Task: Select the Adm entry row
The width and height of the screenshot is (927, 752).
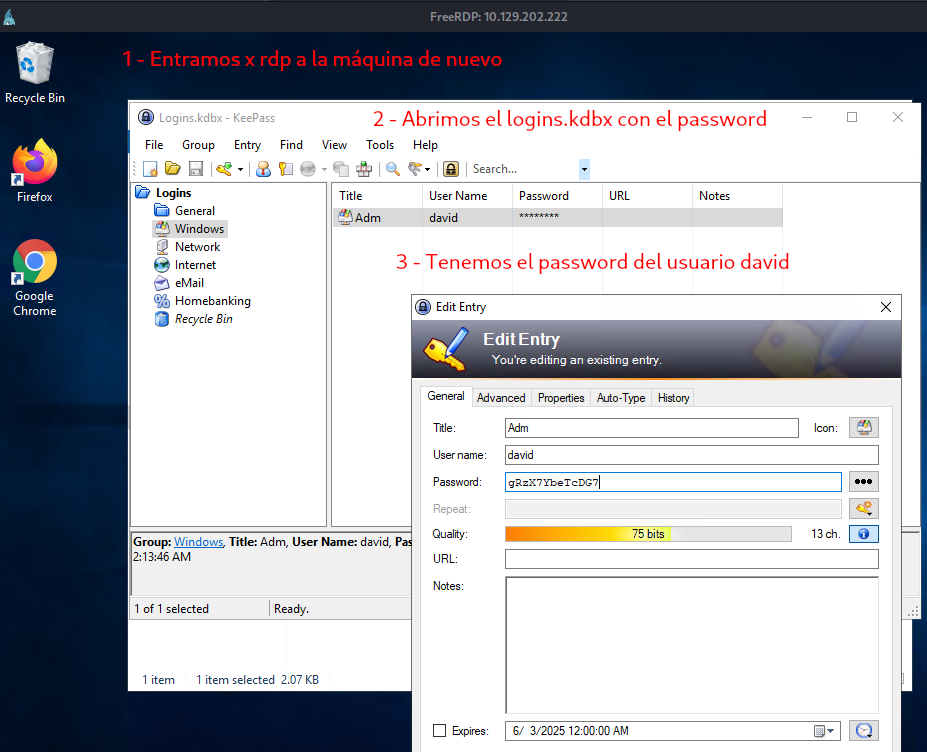Action: tap(558, 218)
